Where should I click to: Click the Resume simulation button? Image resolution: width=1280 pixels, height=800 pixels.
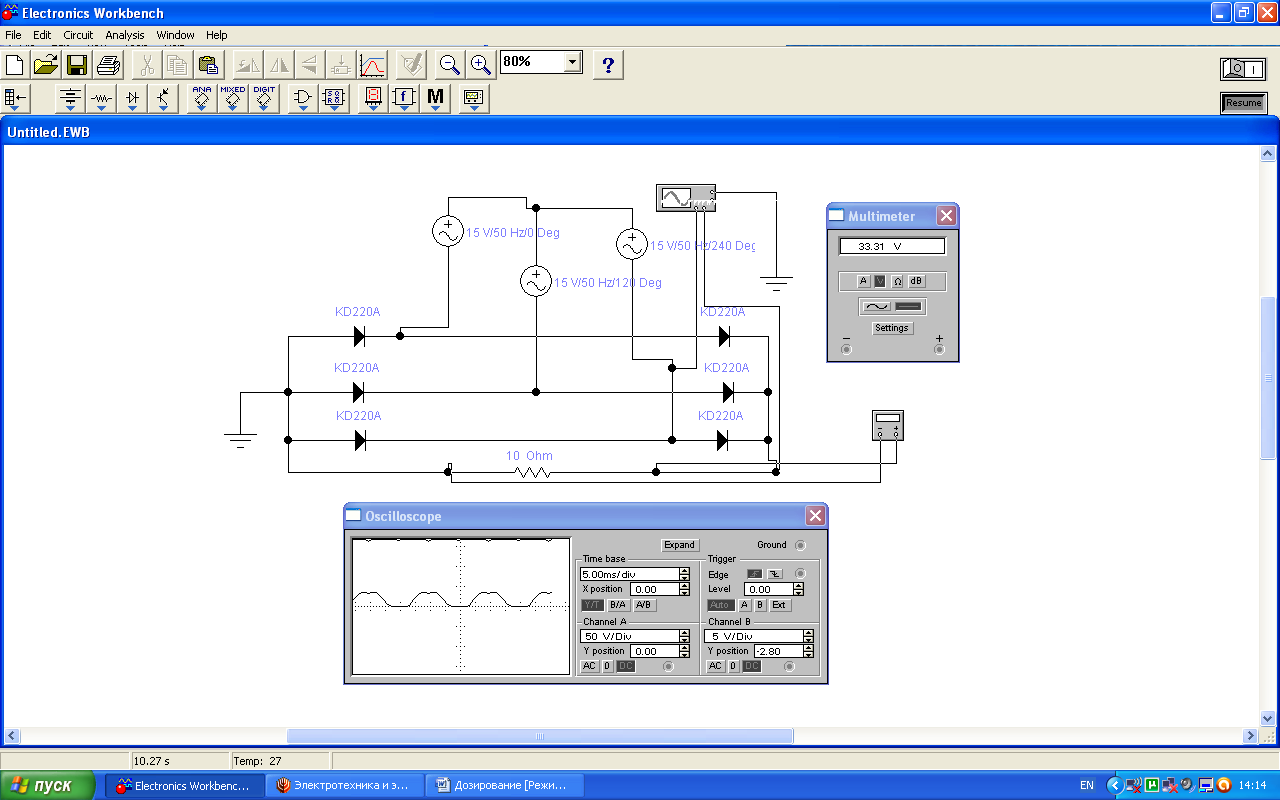pos(1244,103)
